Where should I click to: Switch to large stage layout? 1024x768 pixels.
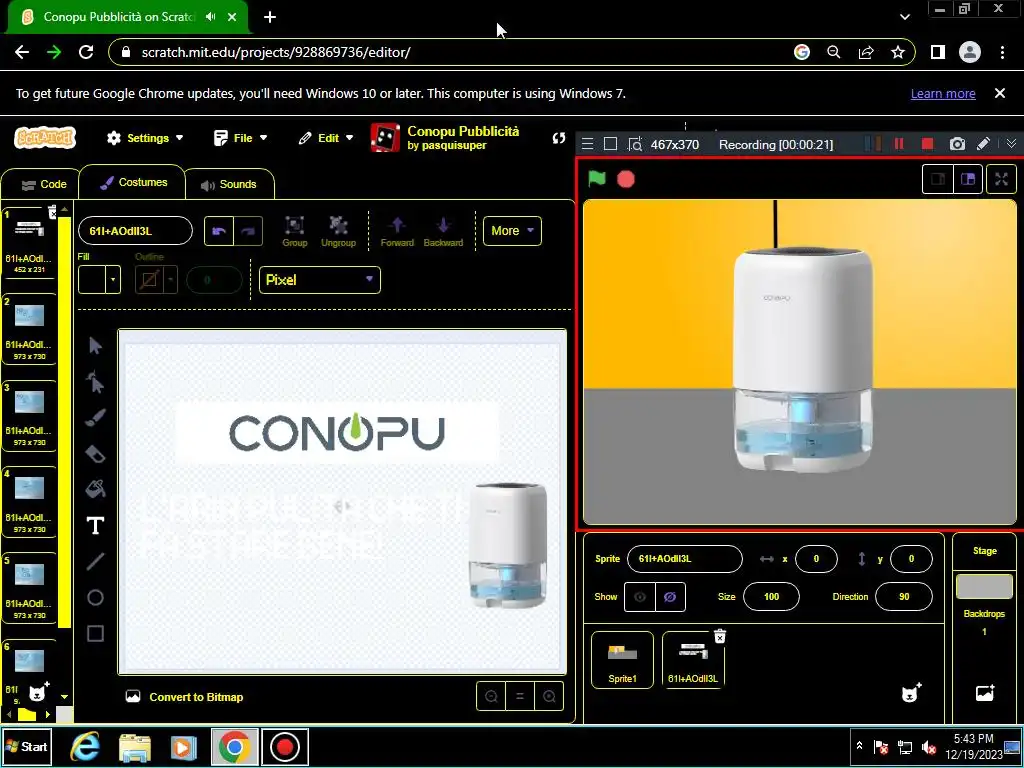pos(968,179)
